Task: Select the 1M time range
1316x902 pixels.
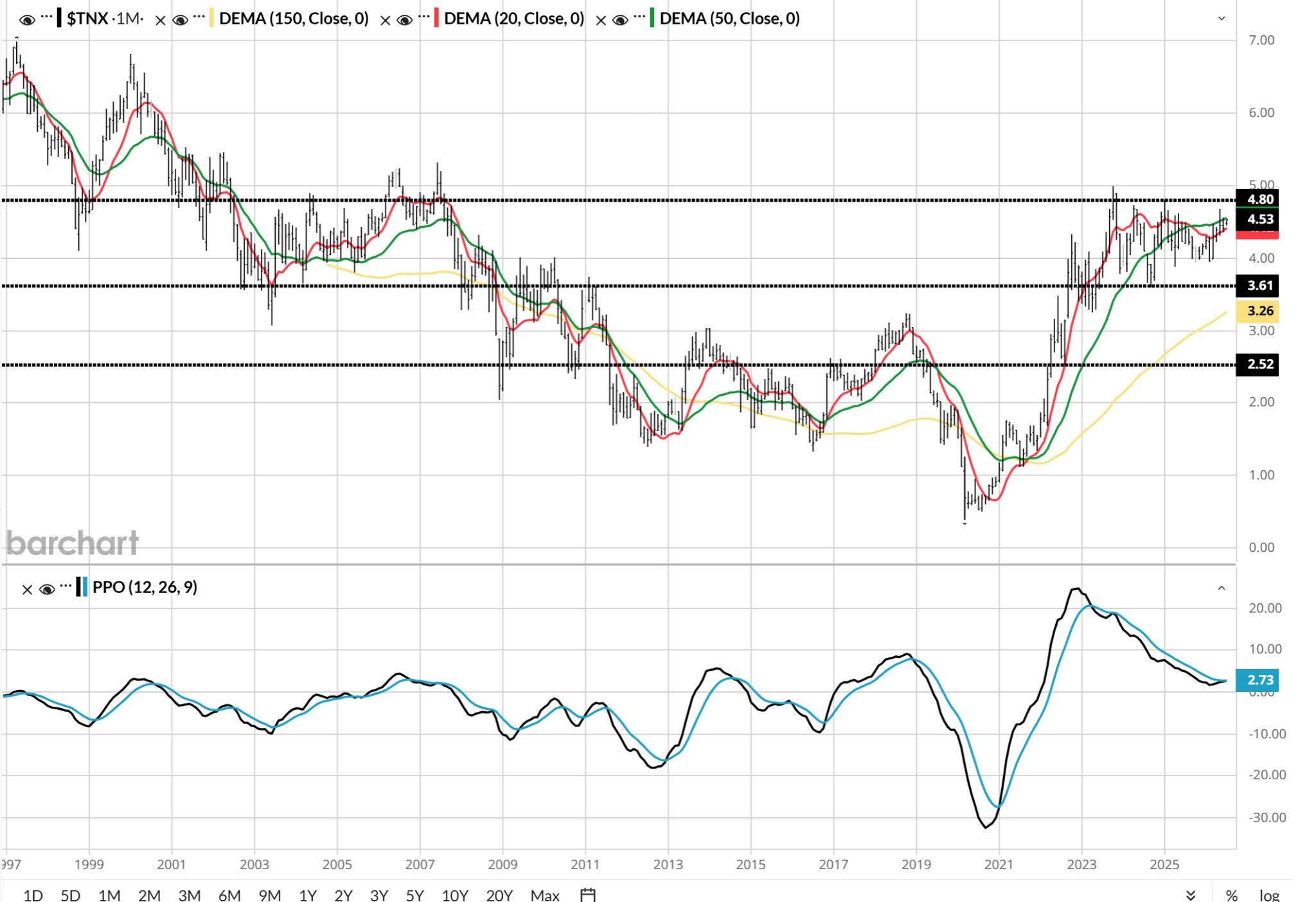Action: [x=109, y=895]
